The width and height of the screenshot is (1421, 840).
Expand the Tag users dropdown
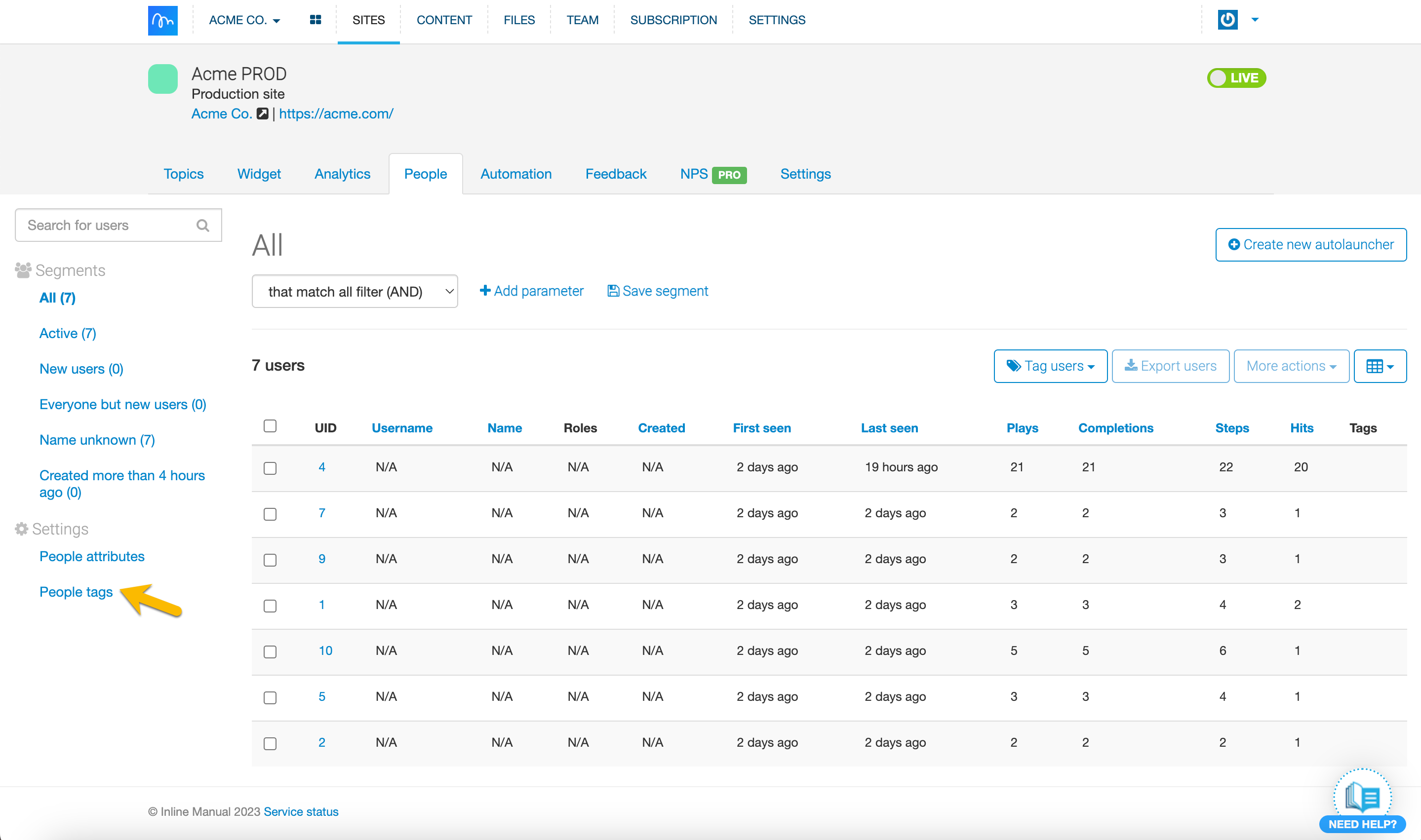pyautogui.click(x=1050, y=366)
